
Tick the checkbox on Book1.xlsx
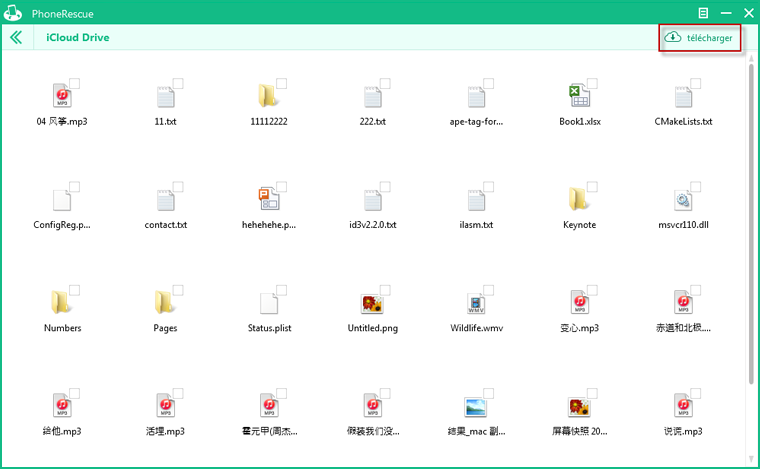click(592, 83)
